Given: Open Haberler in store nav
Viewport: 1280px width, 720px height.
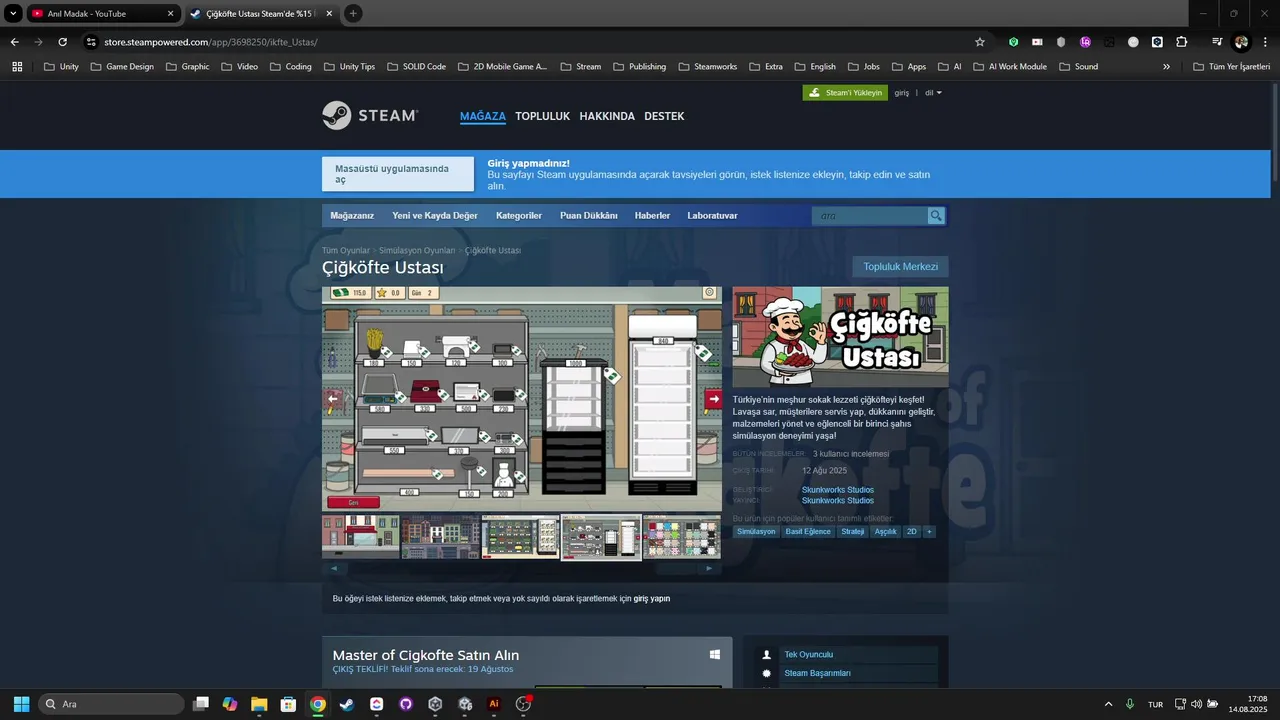Looking at the screenshot, I should point(652,215).
